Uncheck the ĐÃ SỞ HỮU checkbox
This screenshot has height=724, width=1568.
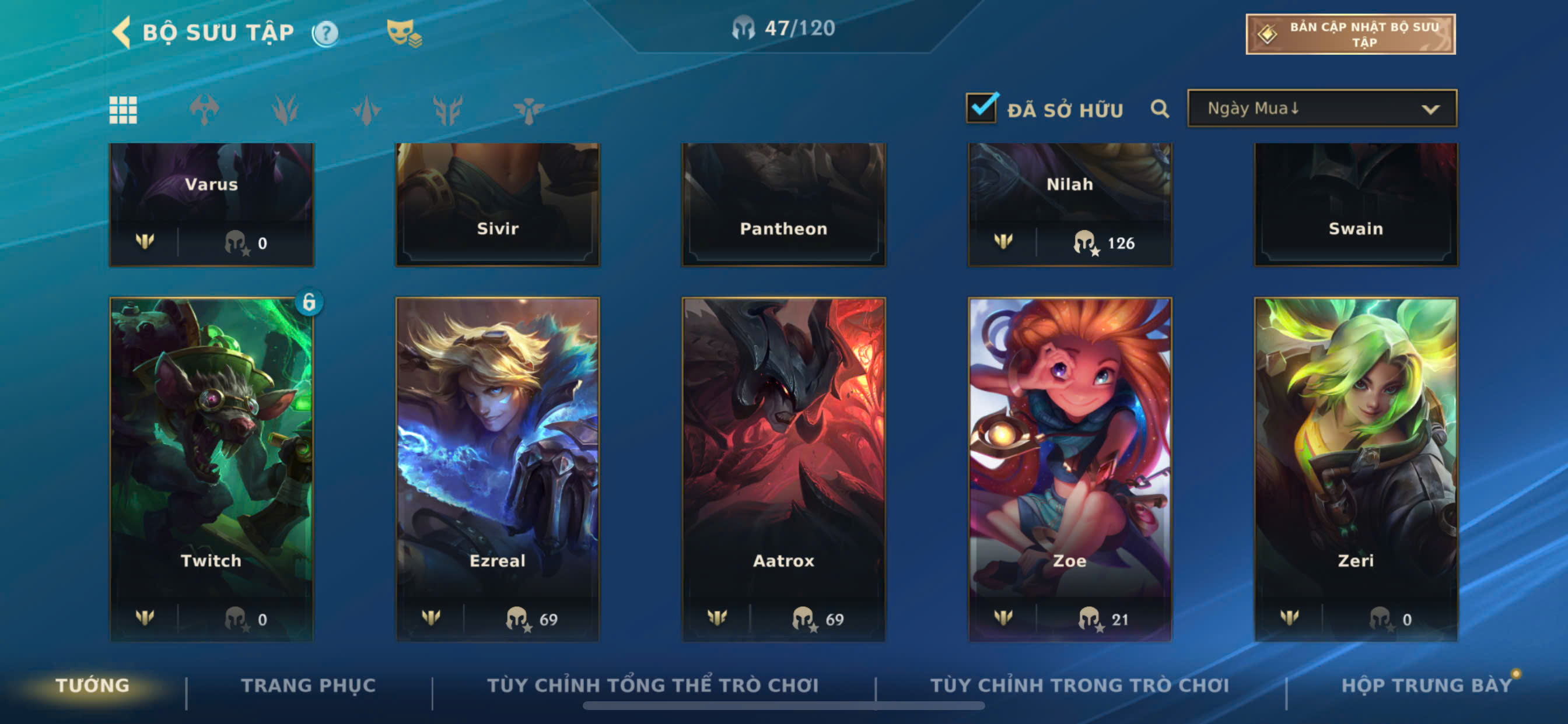click(982, 107)
